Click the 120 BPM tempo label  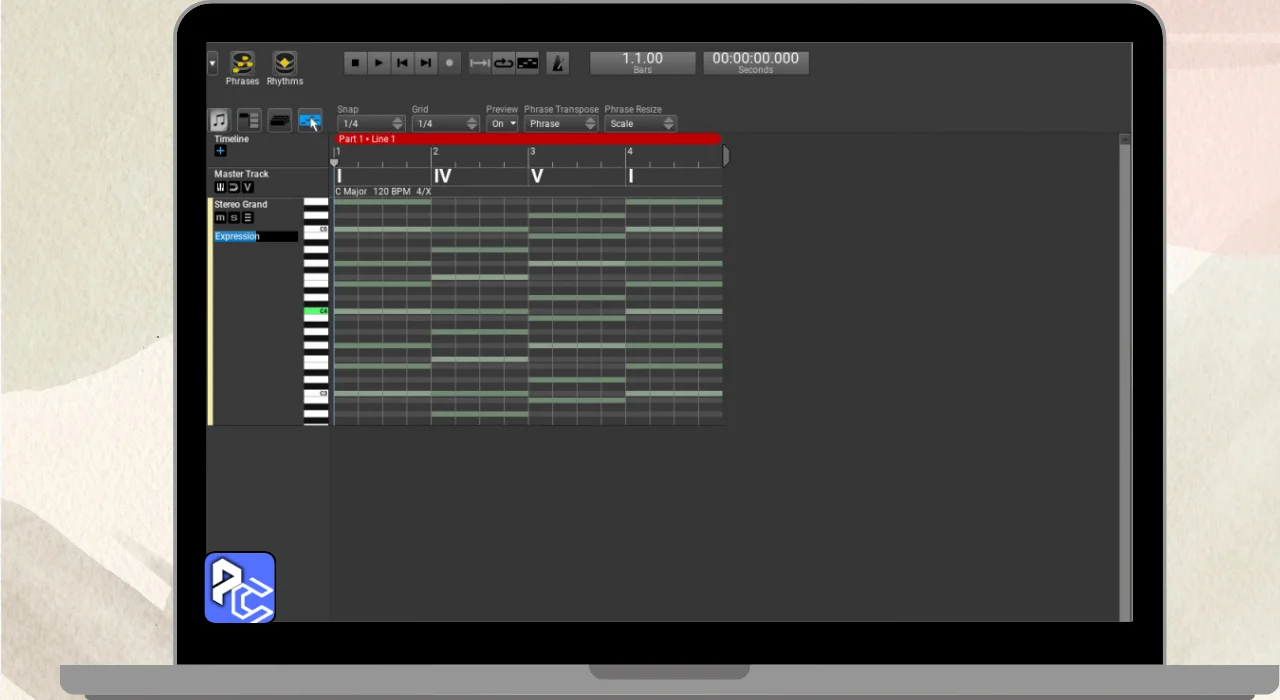pos(391,191)
